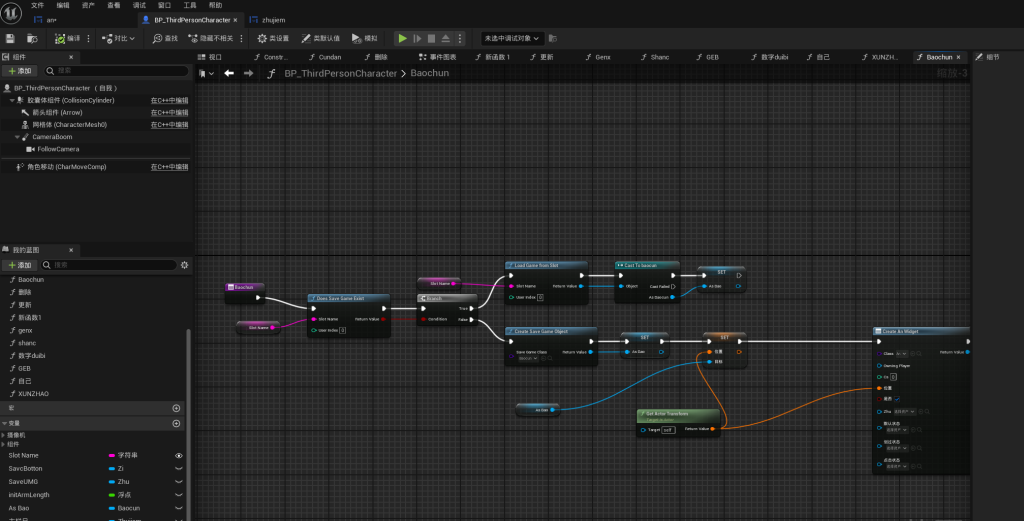Screen dimensions: 1024x521
Task: Click the pink Slot Name variable color
Action: click(x=112, y=455)
